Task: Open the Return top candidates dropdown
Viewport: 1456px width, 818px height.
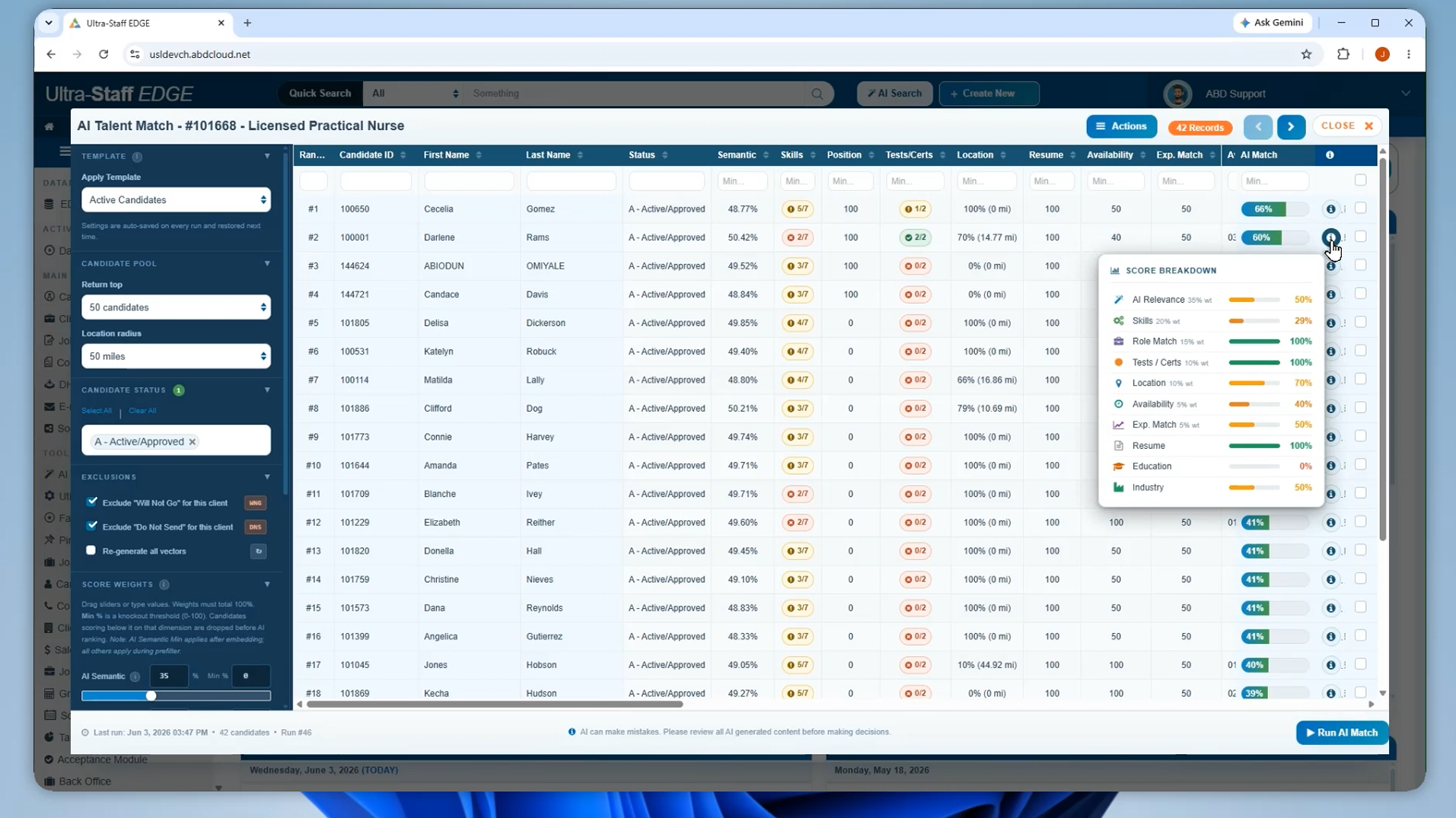Action: [176, 307]
